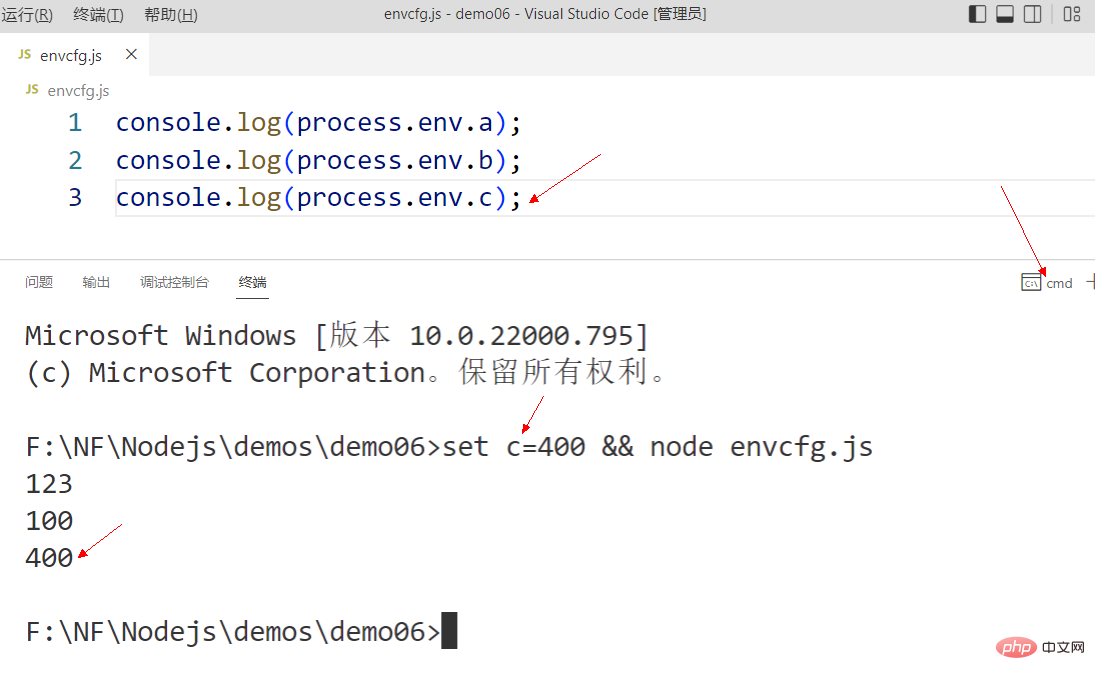Open the customize layout icon
The image size is (1095, 680).
pos(1072,14)
